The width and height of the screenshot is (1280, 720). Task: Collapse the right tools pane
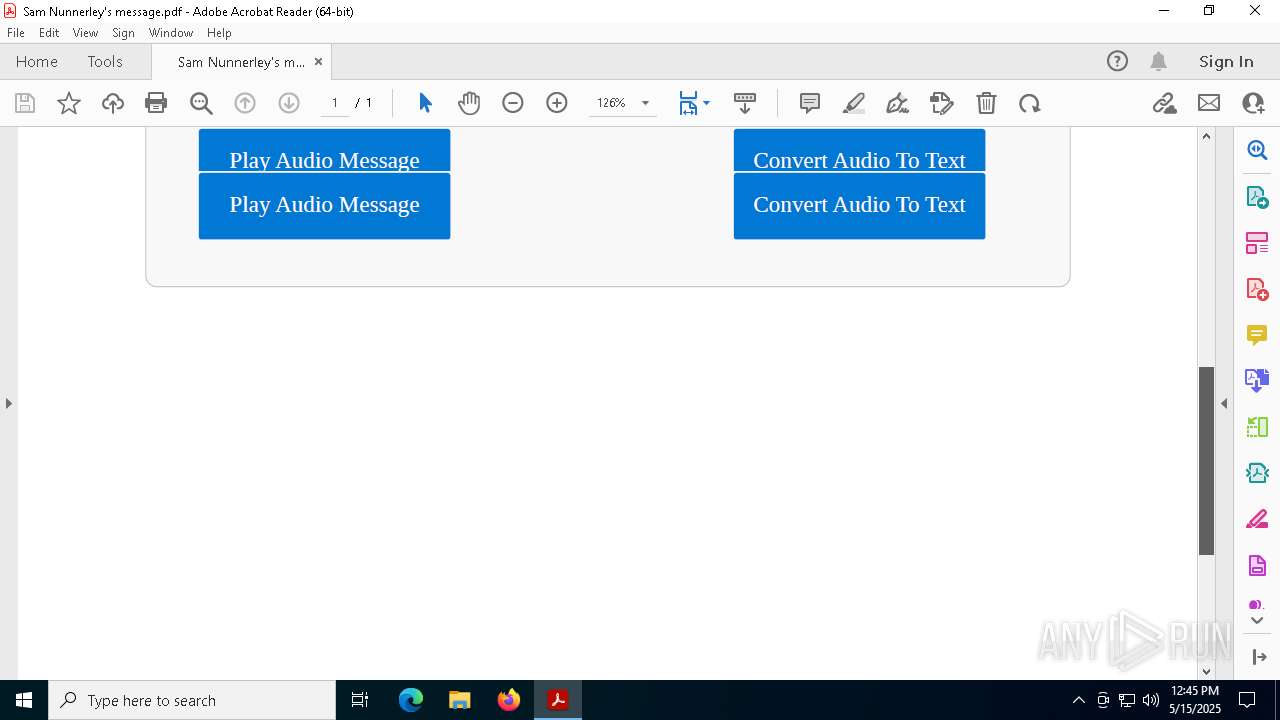pyautogui.click(x=1224, y=403)
